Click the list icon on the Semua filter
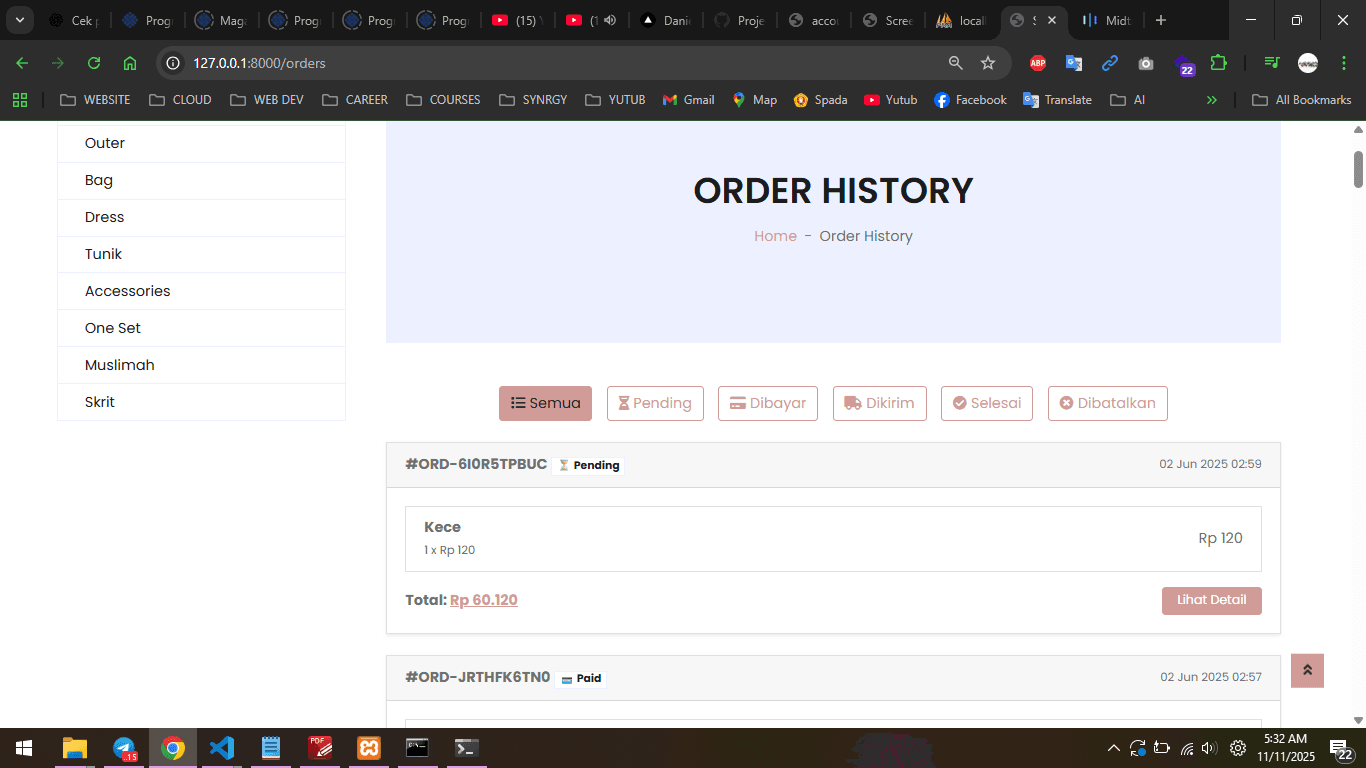Image resolution: width=1366 pixels, height=768 pixels. click(x=517, y=403)
